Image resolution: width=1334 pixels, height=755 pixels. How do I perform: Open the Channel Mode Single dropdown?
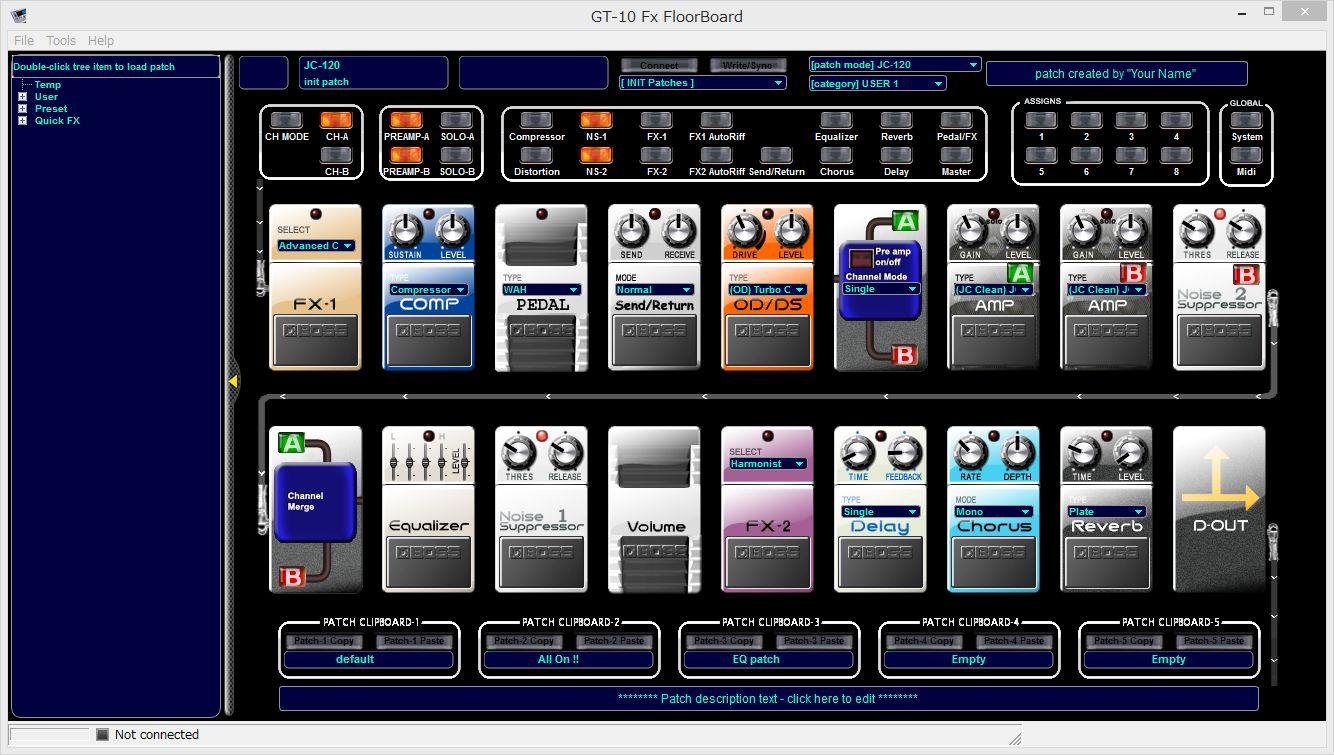point(880,289)
